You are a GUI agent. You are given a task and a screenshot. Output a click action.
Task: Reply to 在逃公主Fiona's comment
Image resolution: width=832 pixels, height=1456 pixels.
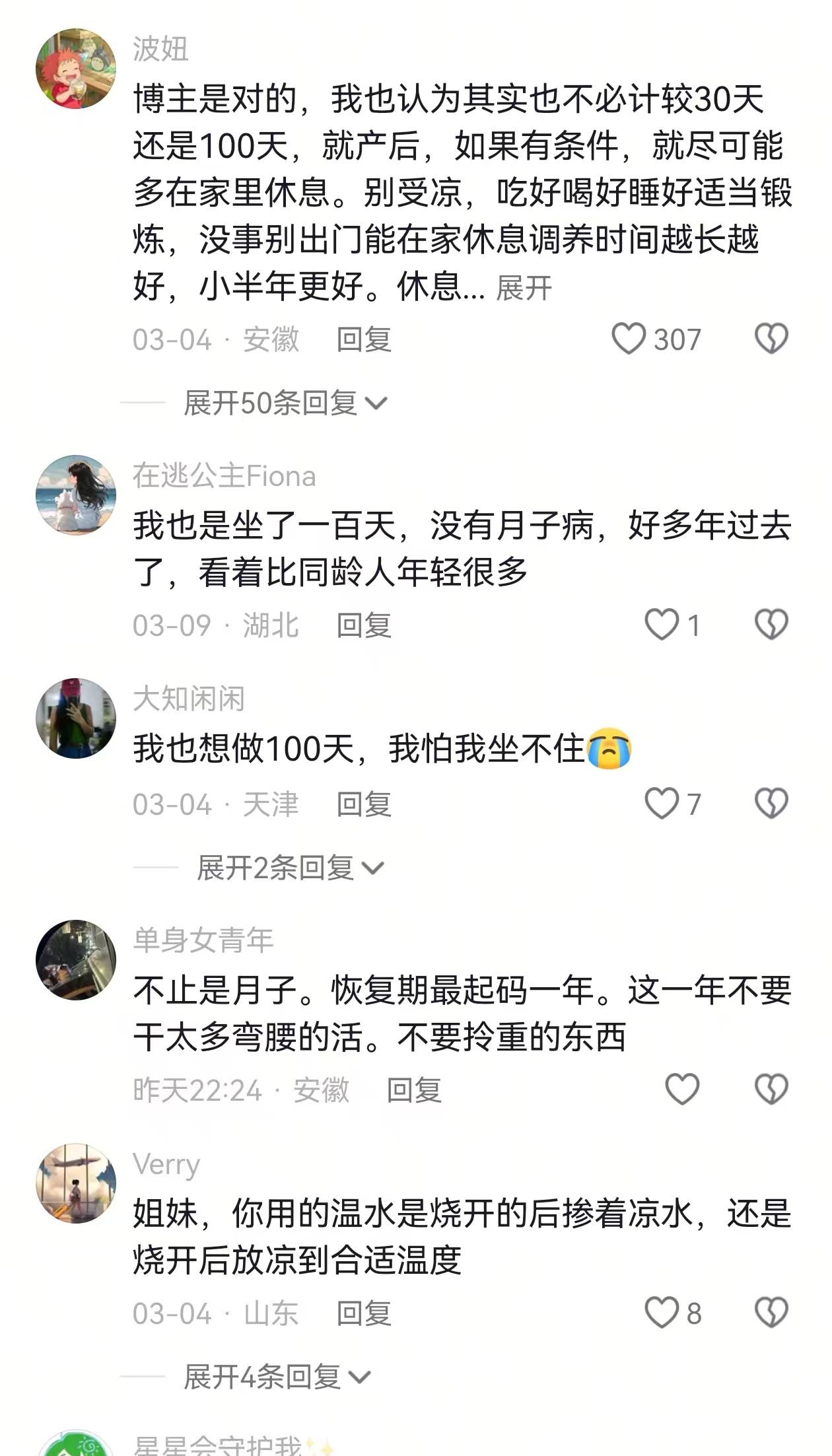[x=364, y=625]
